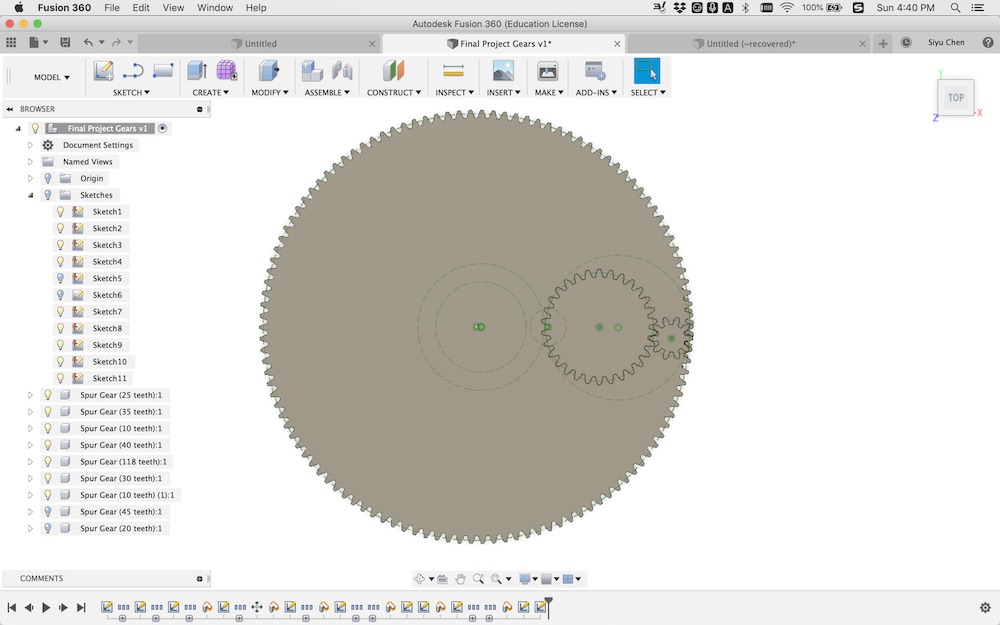
Task: Expand Spur Gear (25 teeth):1 node
Action: [x=30, y=395]
